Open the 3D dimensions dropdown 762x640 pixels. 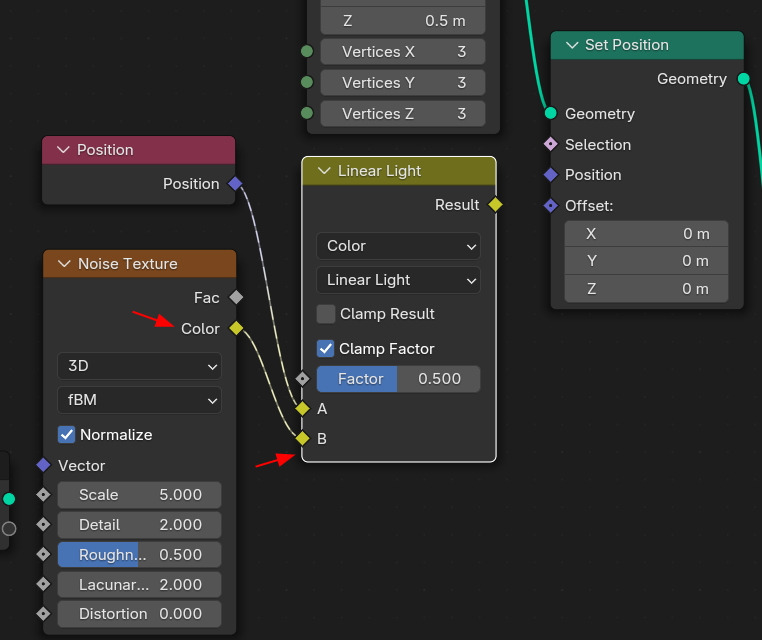tap(139, 366)
